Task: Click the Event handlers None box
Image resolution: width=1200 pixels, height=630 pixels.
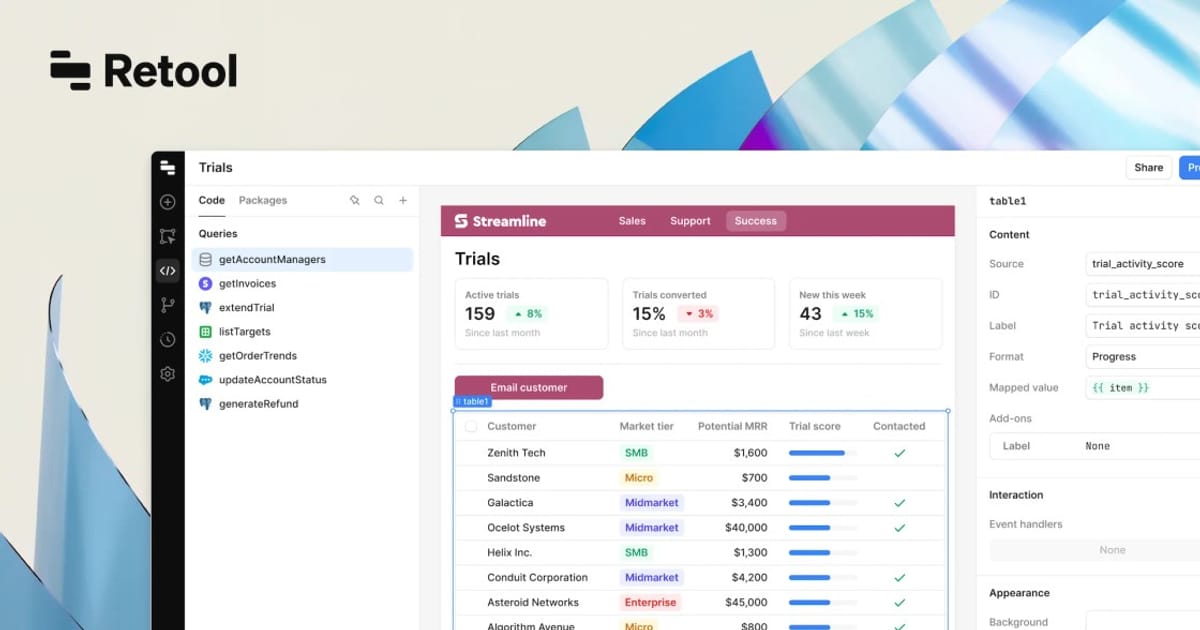Action: click(1094, 550)
